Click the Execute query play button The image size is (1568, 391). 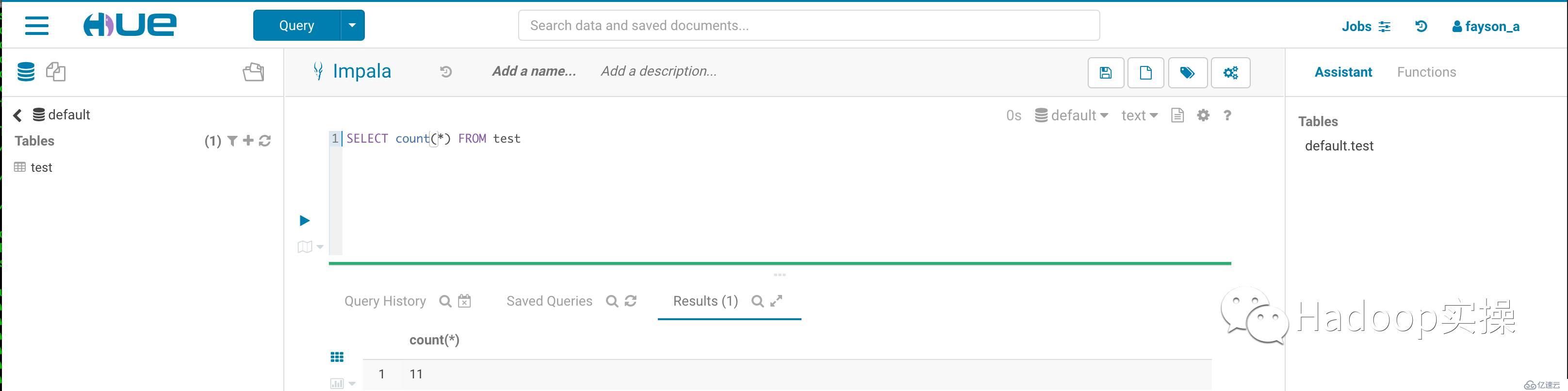305,220
